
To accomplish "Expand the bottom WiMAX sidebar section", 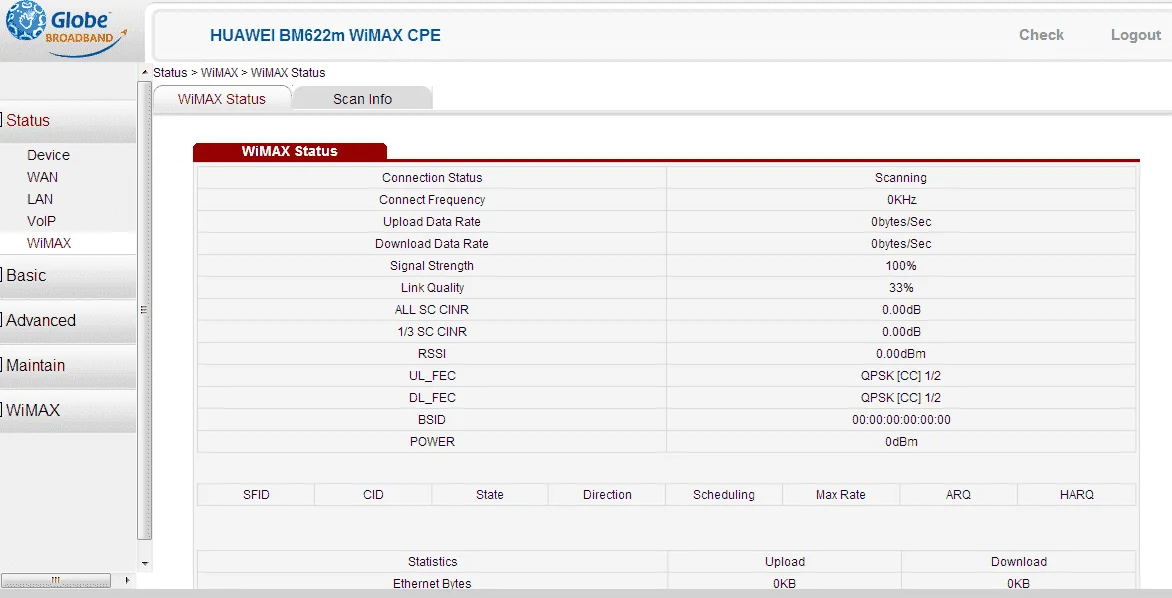I will [x=68, y=410].
